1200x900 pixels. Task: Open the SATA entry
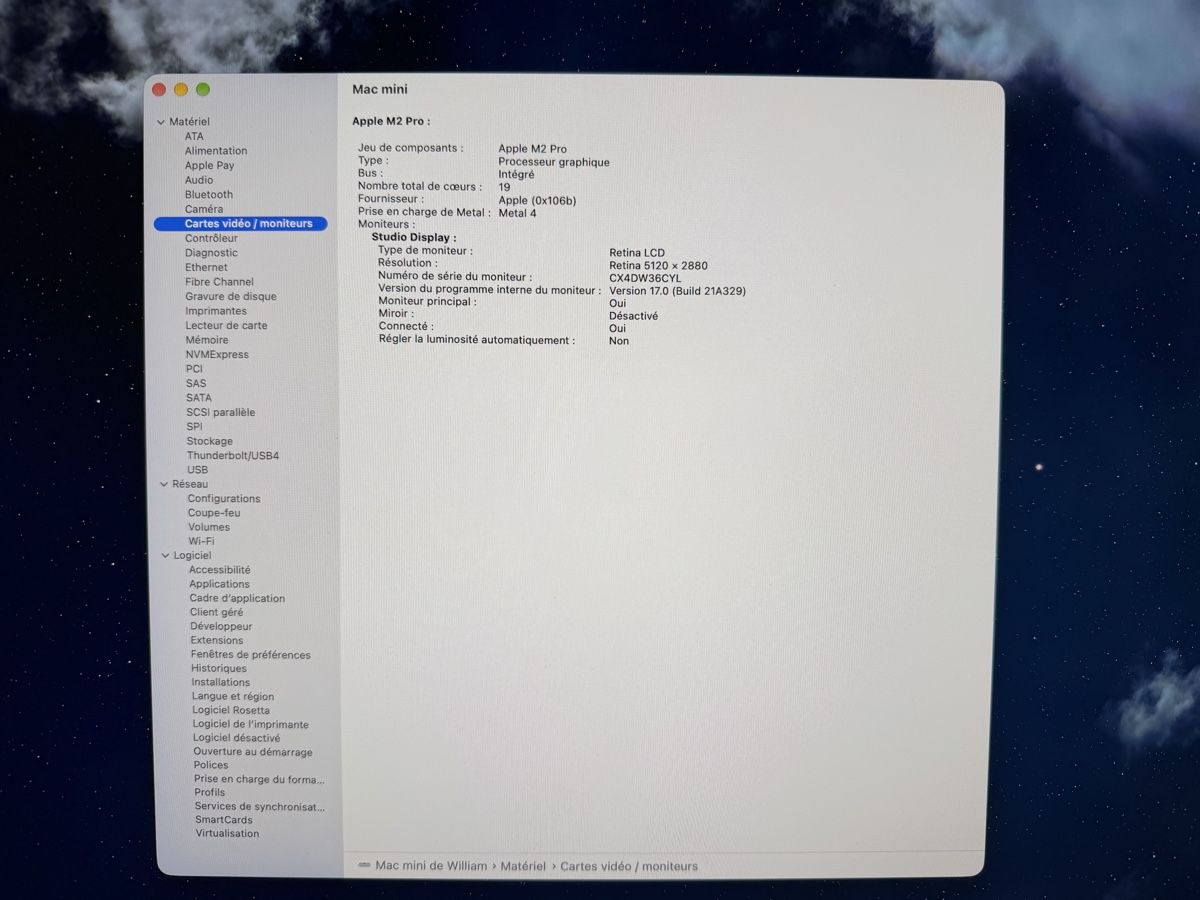(x=199, y=398)
